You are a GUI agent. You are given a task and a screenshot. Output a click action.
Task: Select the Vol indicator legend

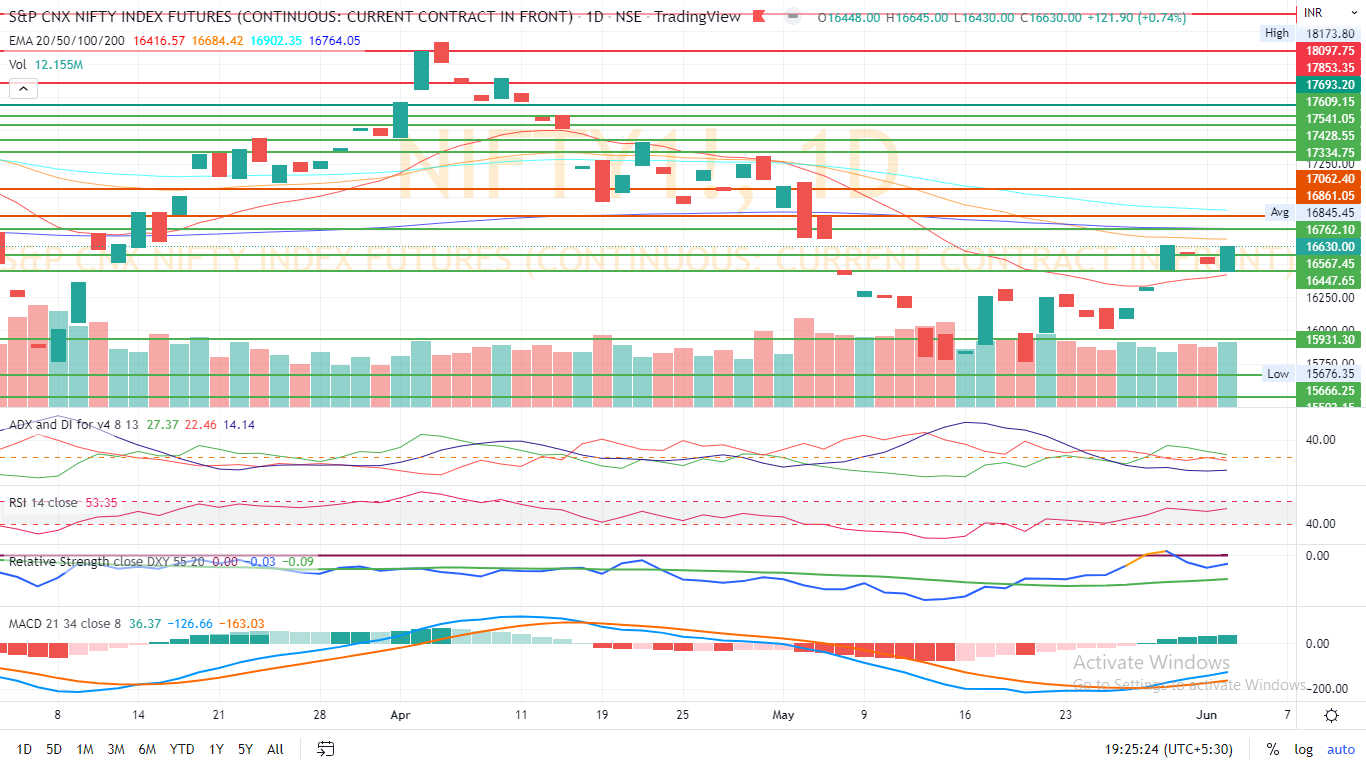coord(17,64)
